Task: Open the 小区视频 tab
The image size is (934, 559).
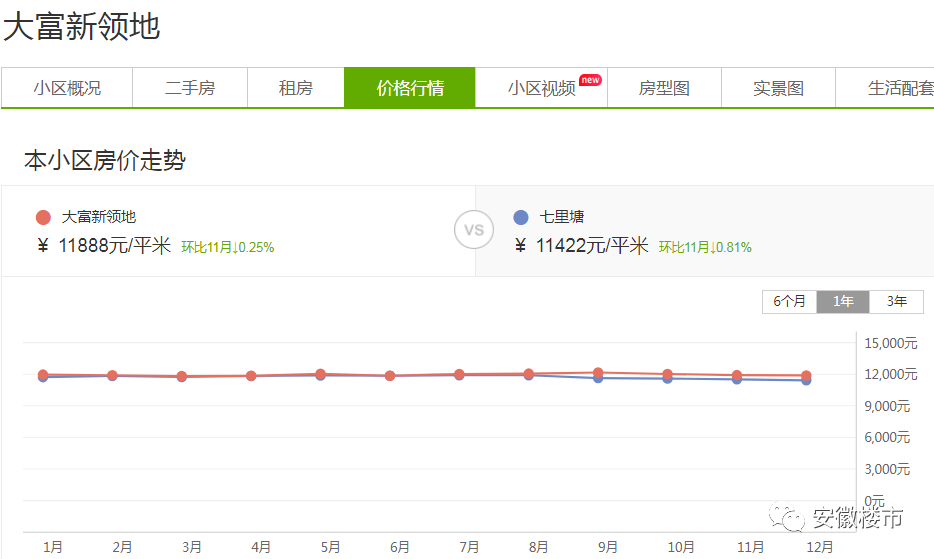Action: (x=541, y=88)
